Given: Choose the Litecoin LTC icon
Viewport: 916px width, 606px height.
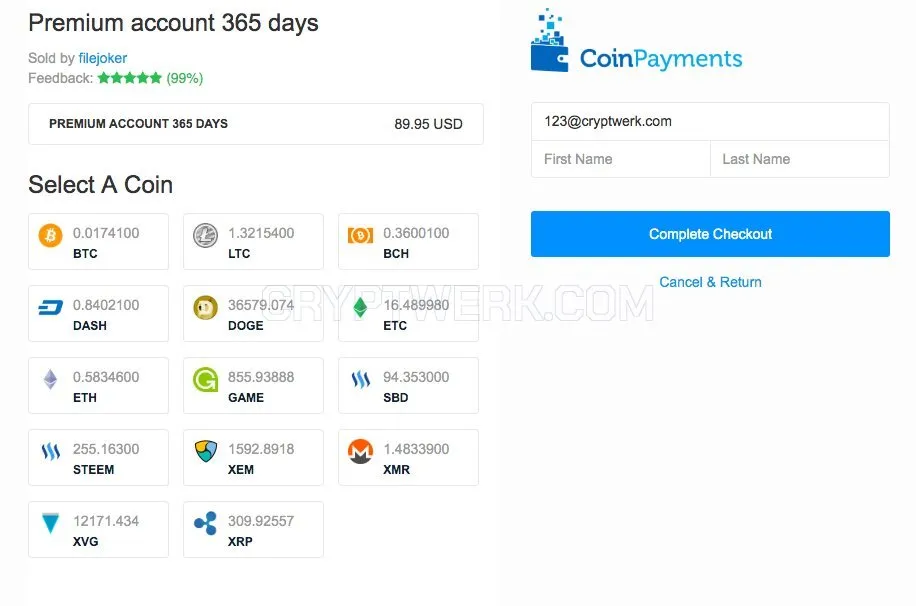Looking at the screenshot, I should 206,235.
